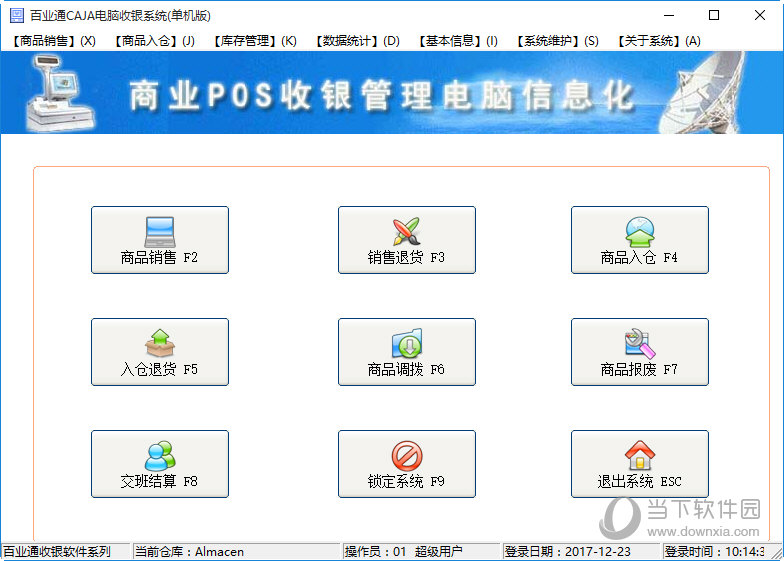Maximize the 百业通CAJA window
The height and width of the screenshot is (561, 784).
(714, 16)
